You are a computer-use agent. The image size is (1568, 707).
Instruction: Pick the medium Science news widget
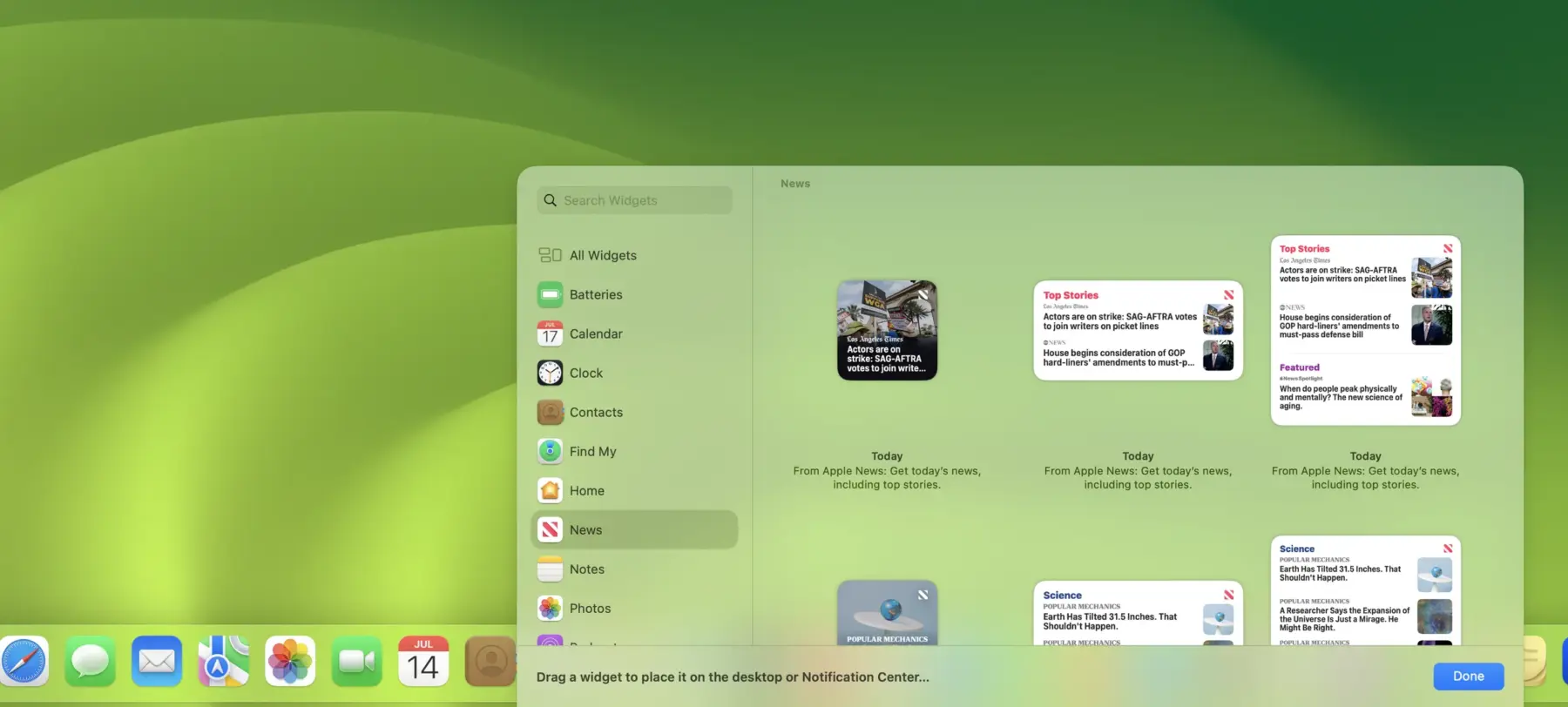(1138, 613)
